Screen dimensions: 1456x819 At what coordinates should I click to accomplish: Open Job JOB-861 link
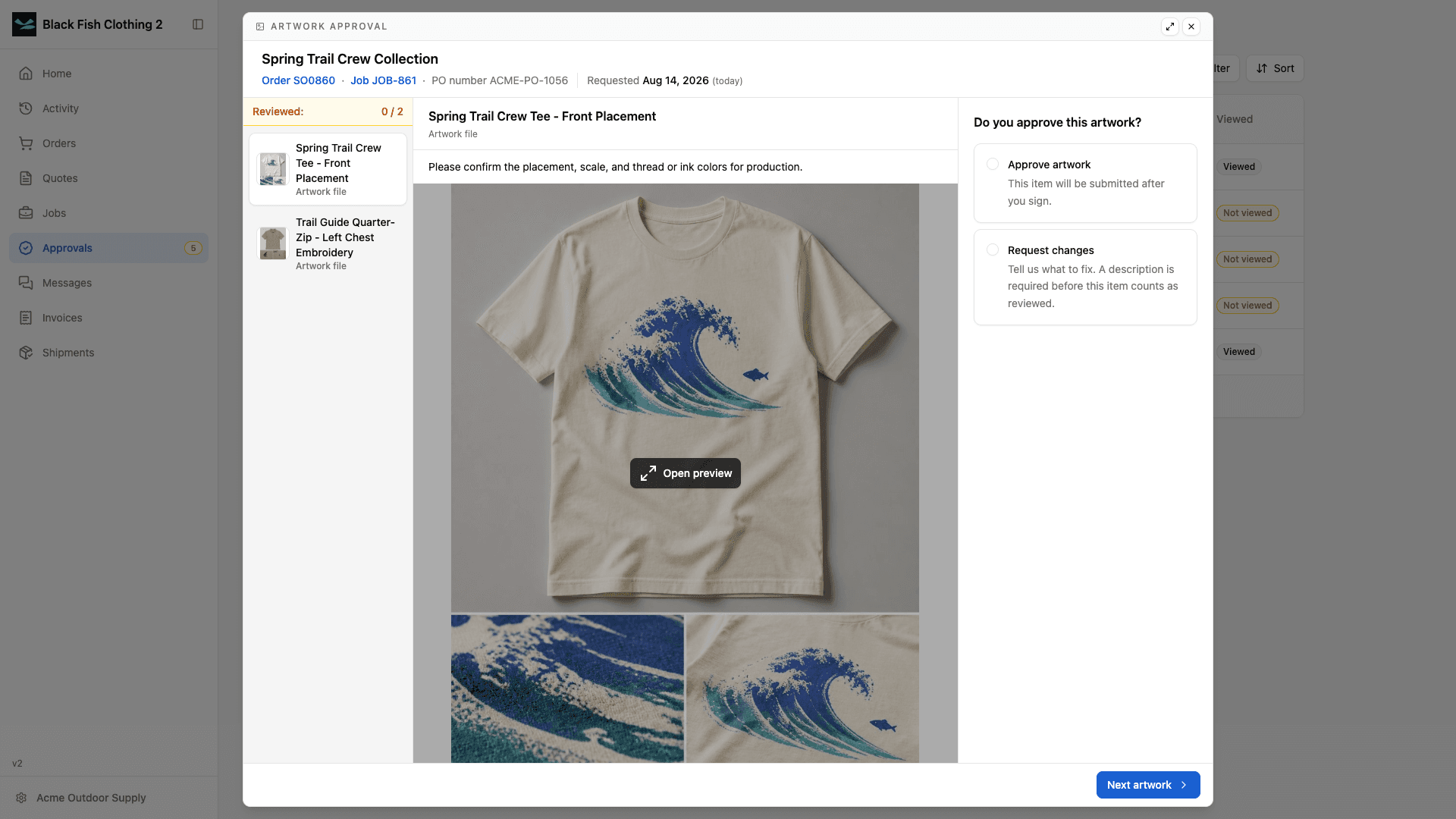[x=383, y=80]
